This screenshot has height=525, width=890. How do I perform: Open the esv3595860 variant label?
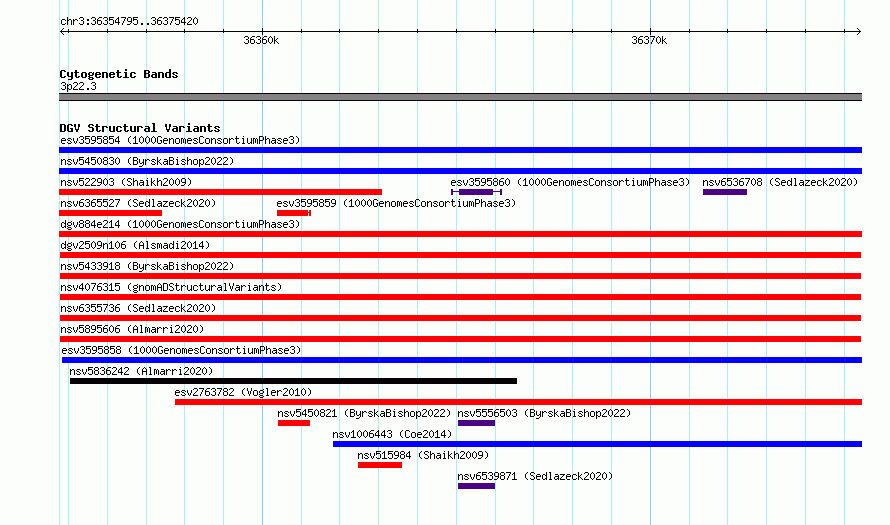pyautogui.click(x=570, y=182)
